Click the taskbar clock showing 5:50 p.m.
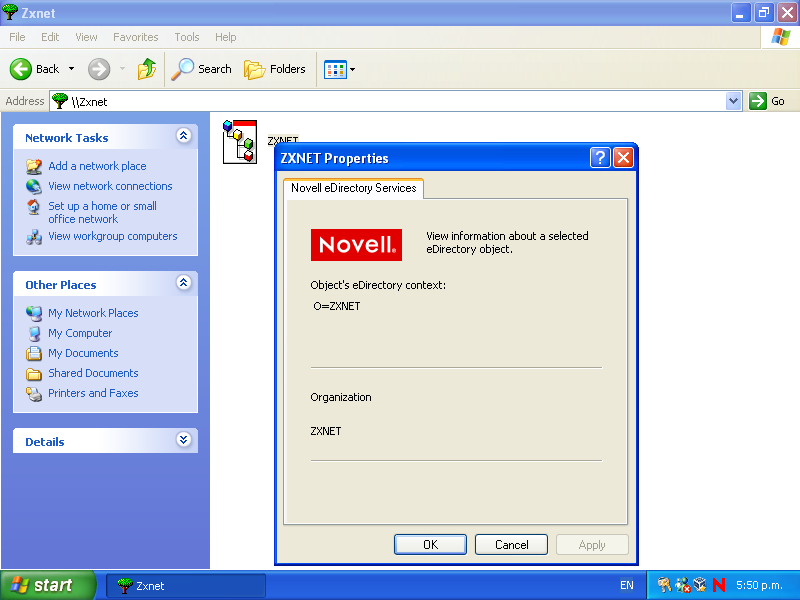Viewport: 800px width, 600px height. coord(759,585)
